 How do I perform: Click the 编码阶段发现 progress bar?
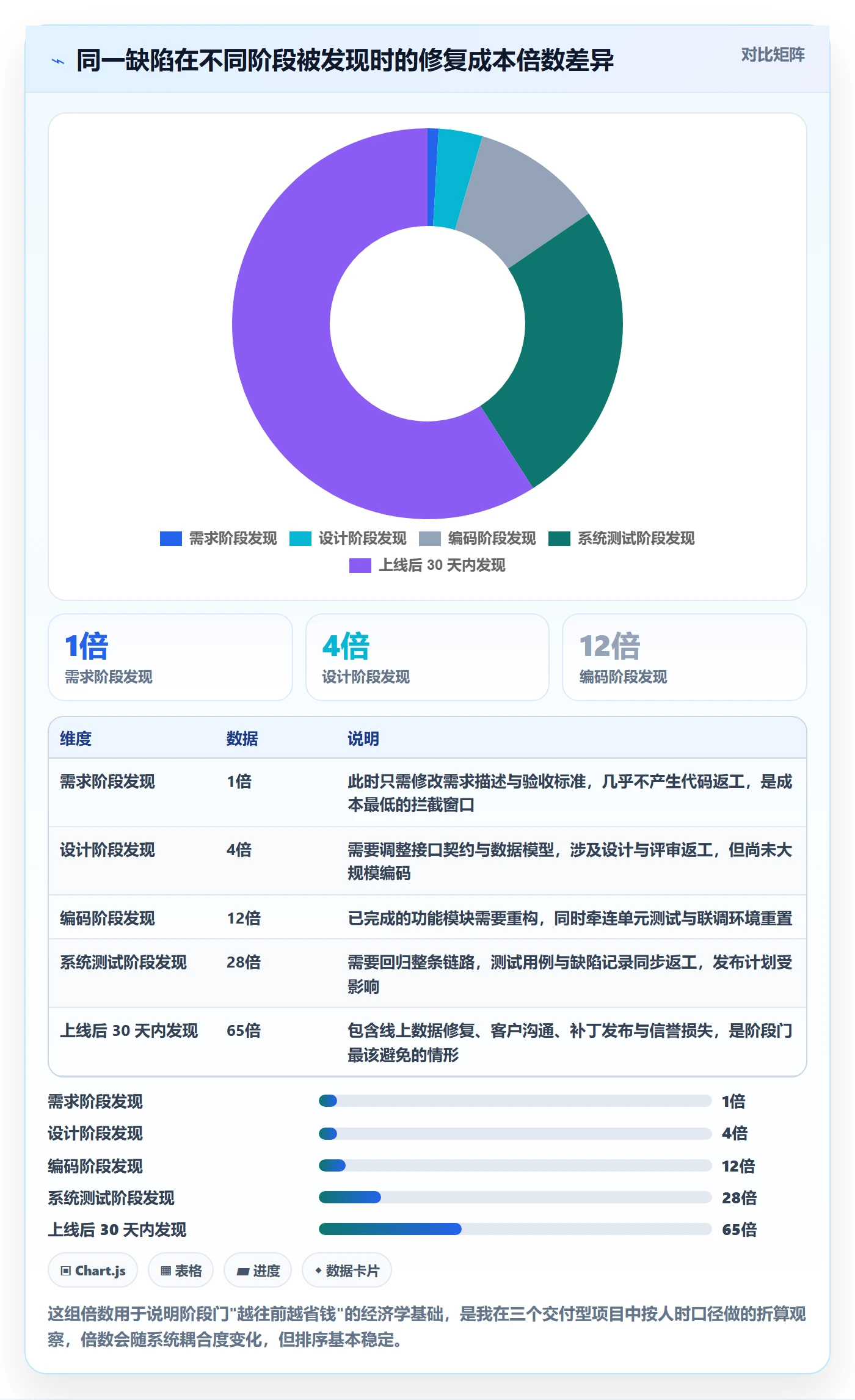tap(515, 1165)
